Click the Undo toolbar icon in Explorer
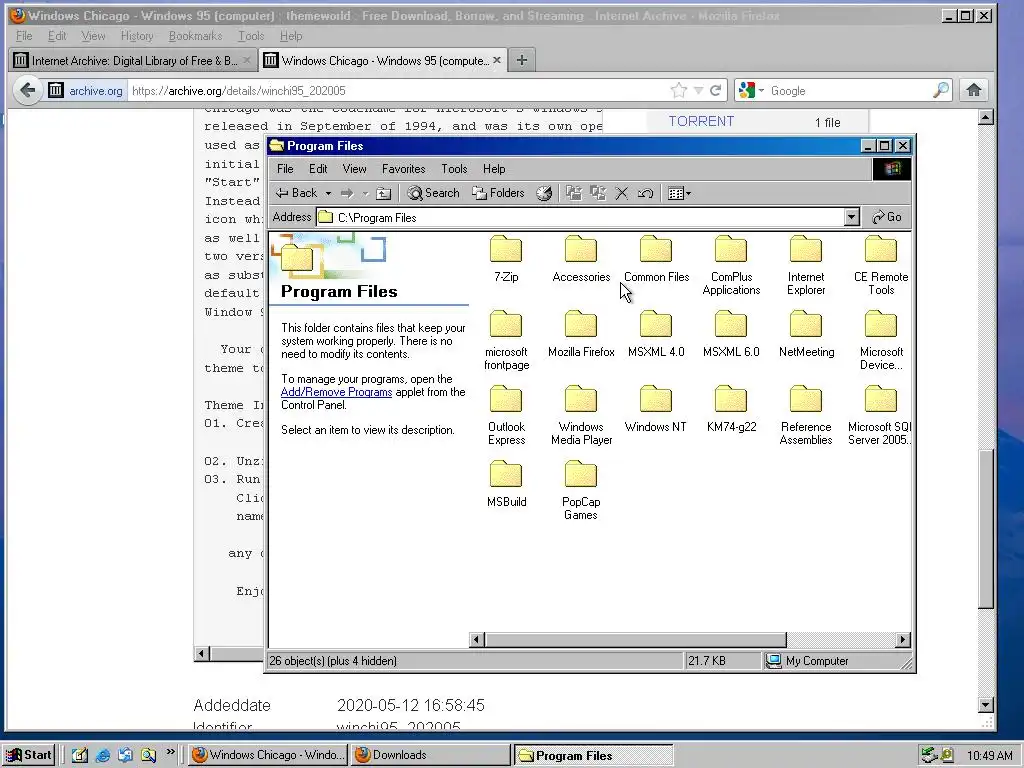This screenshot has width=1024, height=768. pos(645,193)
